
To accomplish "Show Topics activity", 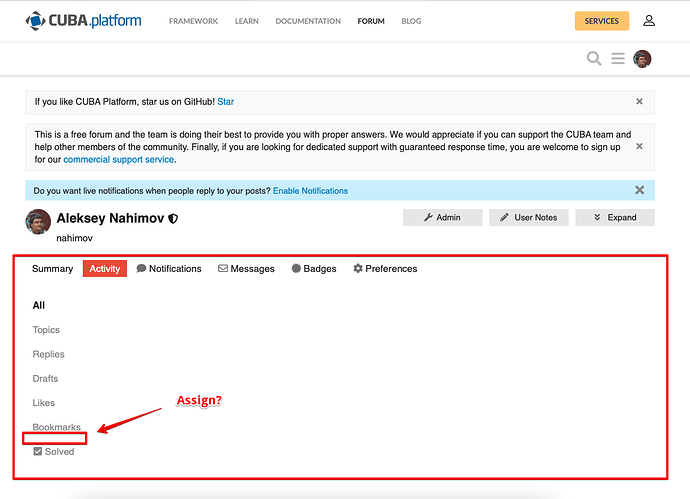I will pyautogui.click(x=46, y=330).
